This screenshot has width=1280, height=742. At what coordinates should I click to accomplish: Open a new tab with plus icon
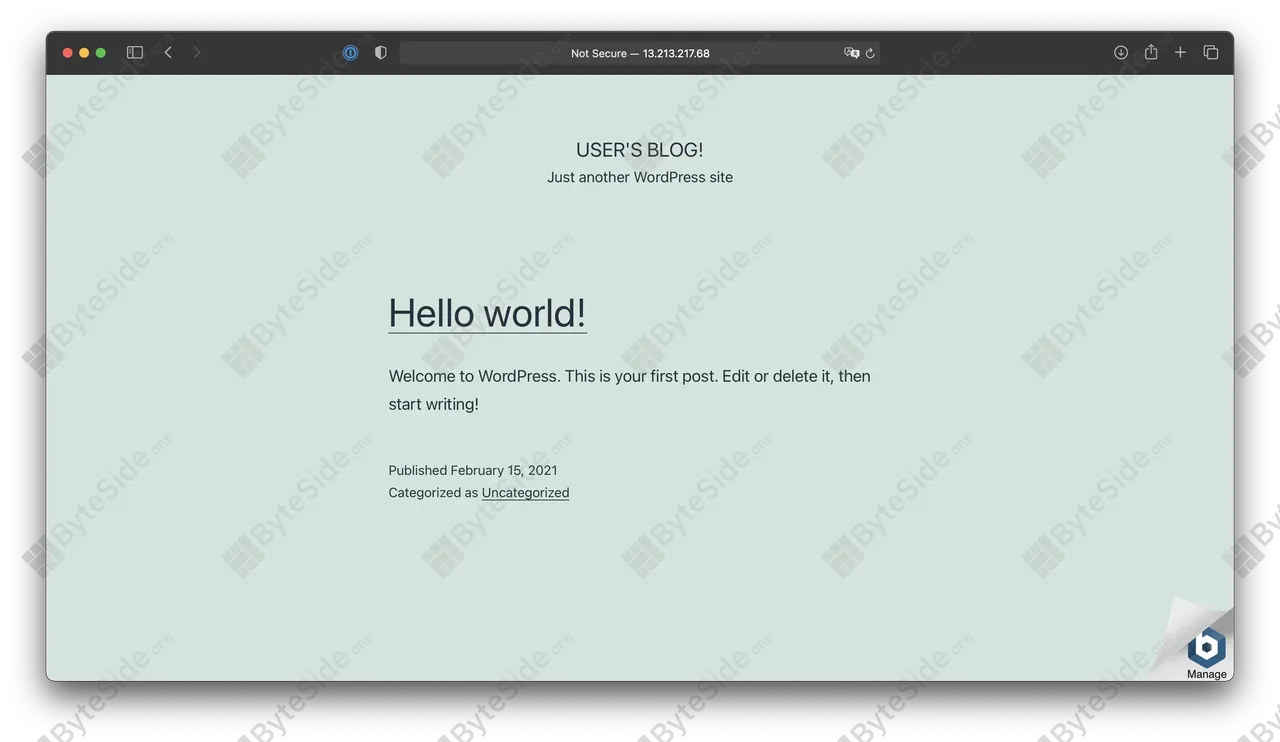(1180, 53)
